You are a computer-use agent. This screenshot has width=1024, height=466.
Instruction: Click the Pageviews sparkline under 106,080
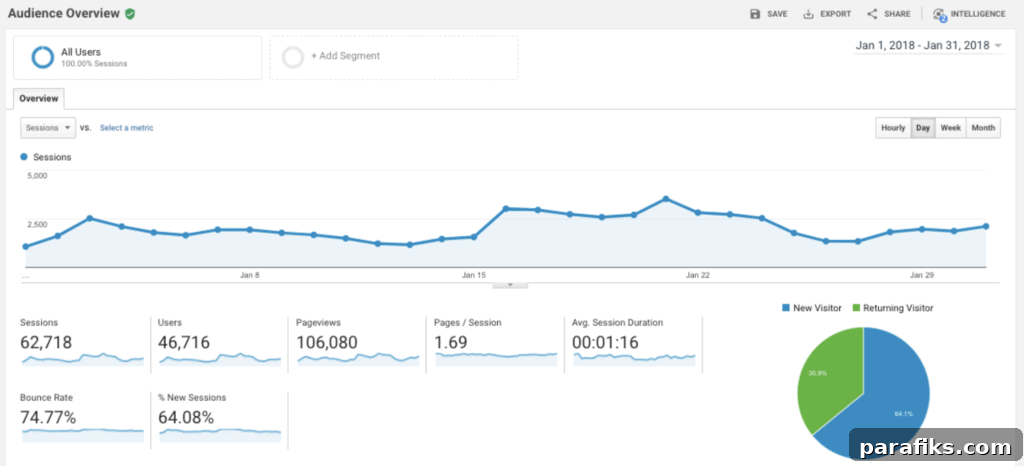point(358,359)
